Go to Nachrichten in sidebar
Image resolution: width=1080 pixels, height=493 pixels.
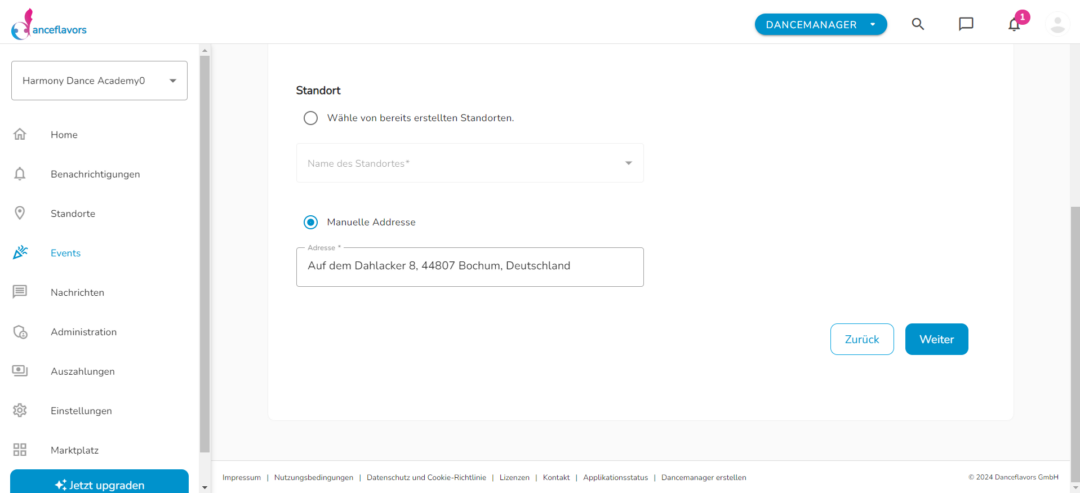[77, 292]
